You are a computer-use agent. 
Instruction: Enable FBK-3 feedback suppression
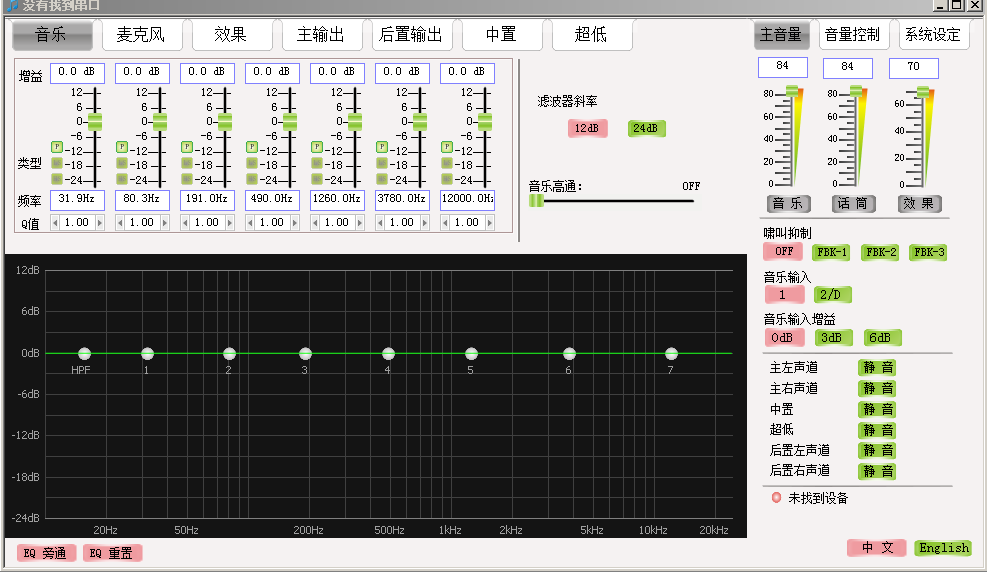(x=928, y=252)
